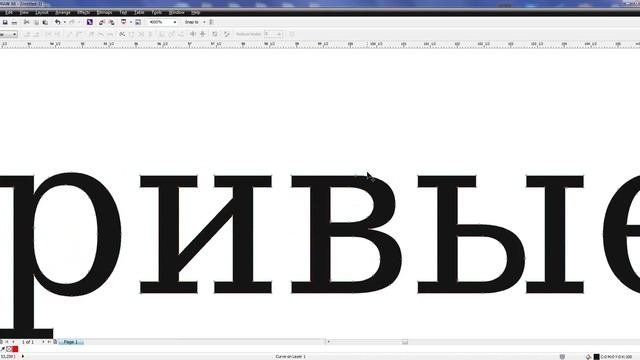Open the Help menu
The width and height of the screenshot is (640, 360).
point(196,13)
